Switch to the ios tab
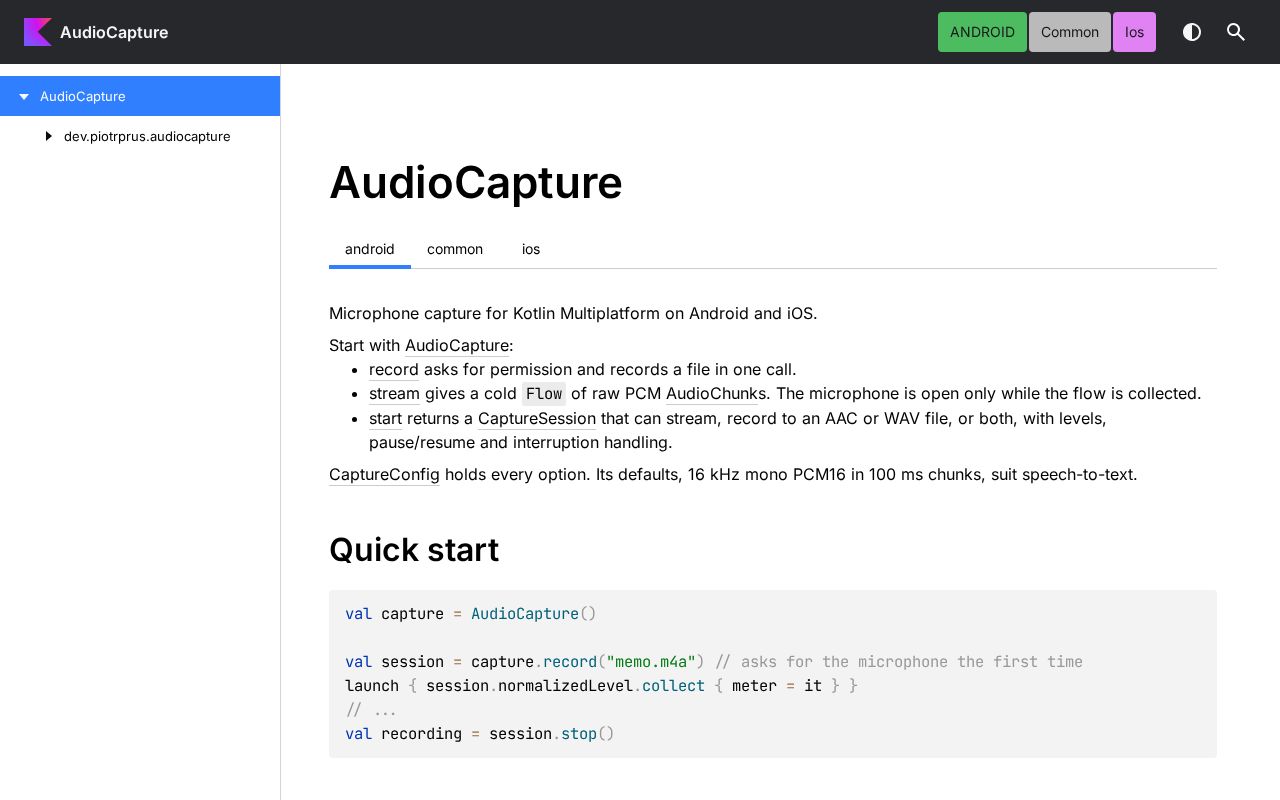Screen dimensions: 1280x800 (x=531, y=249)
